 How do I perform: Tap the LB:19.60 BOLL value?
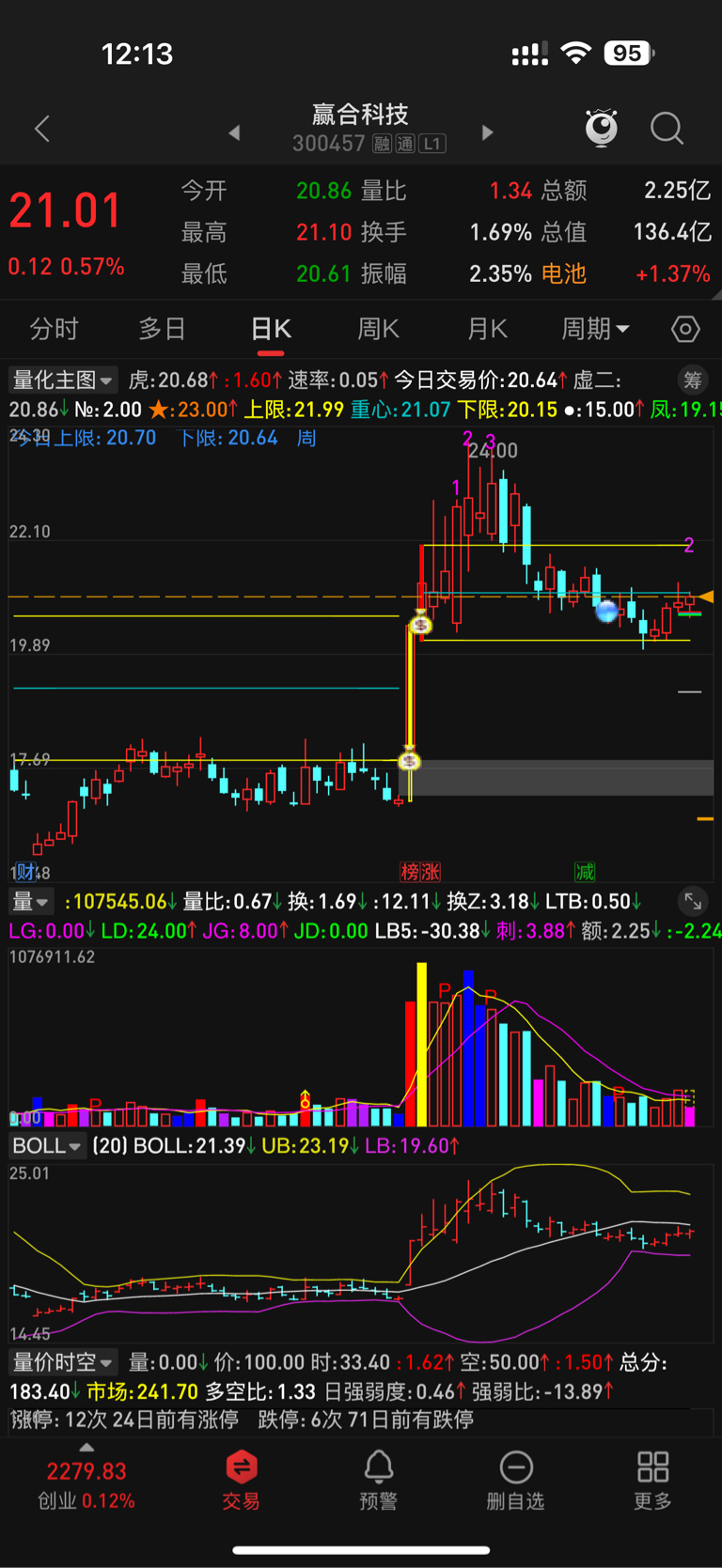412,1145
